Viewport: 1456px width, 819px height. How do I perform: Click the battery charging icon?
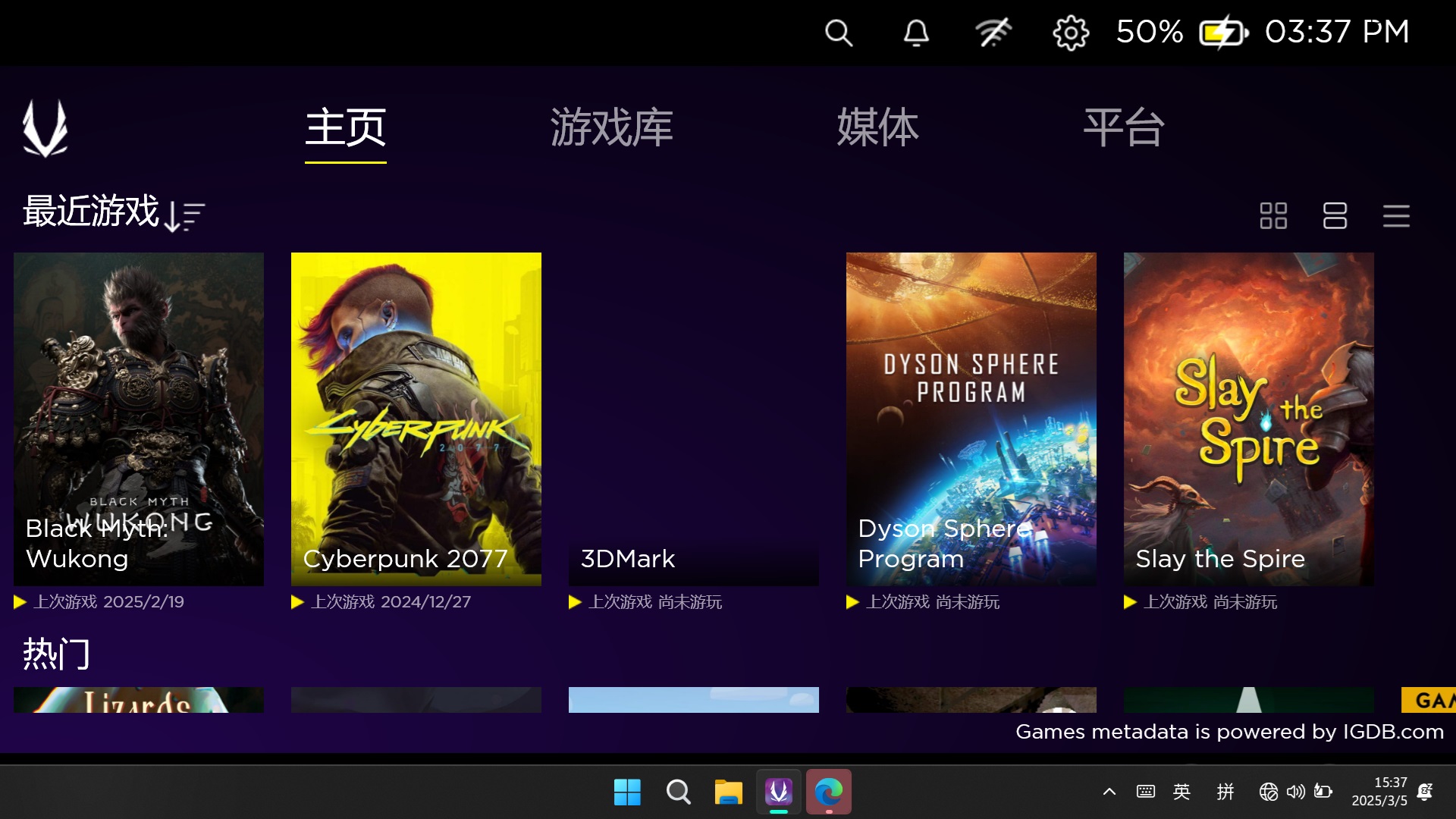1223,33
